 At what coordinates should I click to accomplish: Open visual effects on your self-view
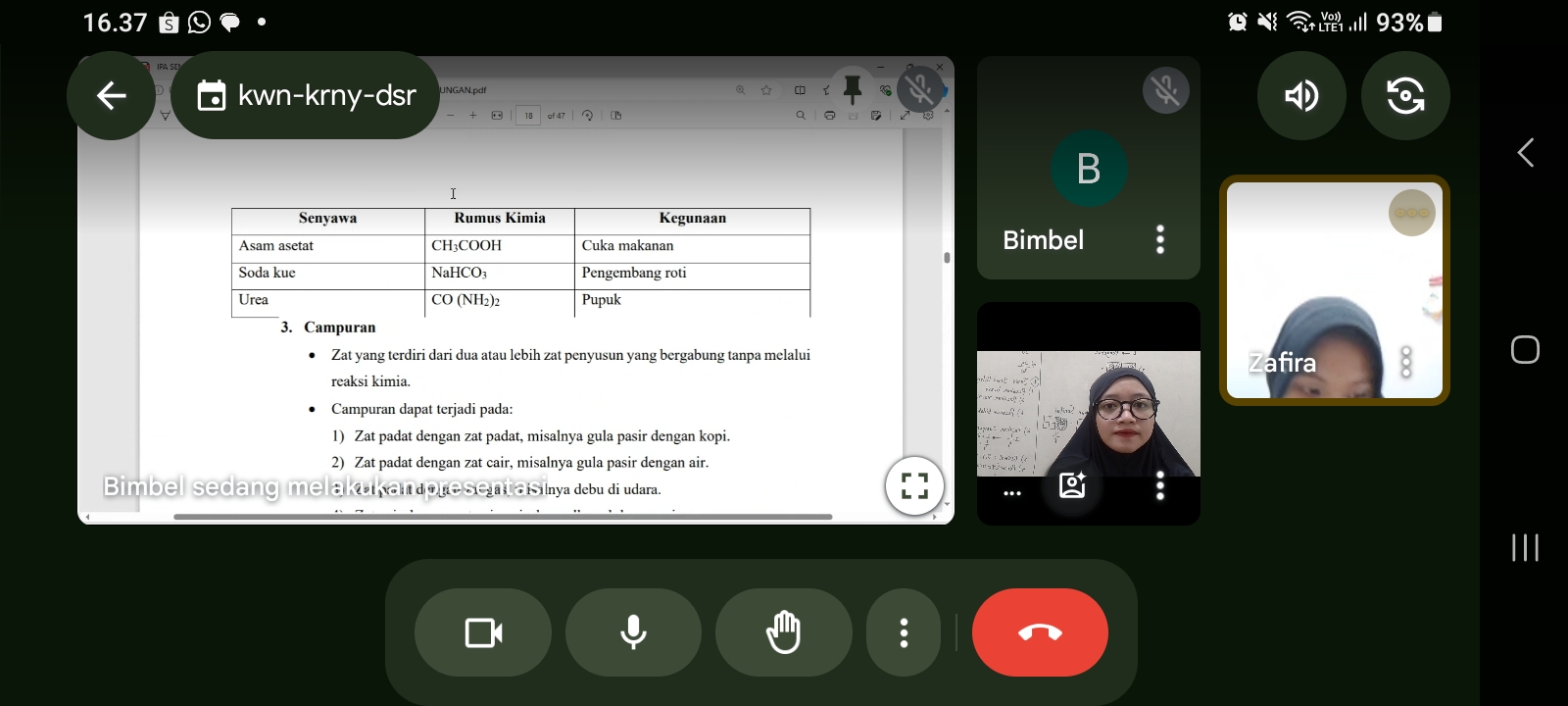pyautogui.click(x=1072, y=485)
